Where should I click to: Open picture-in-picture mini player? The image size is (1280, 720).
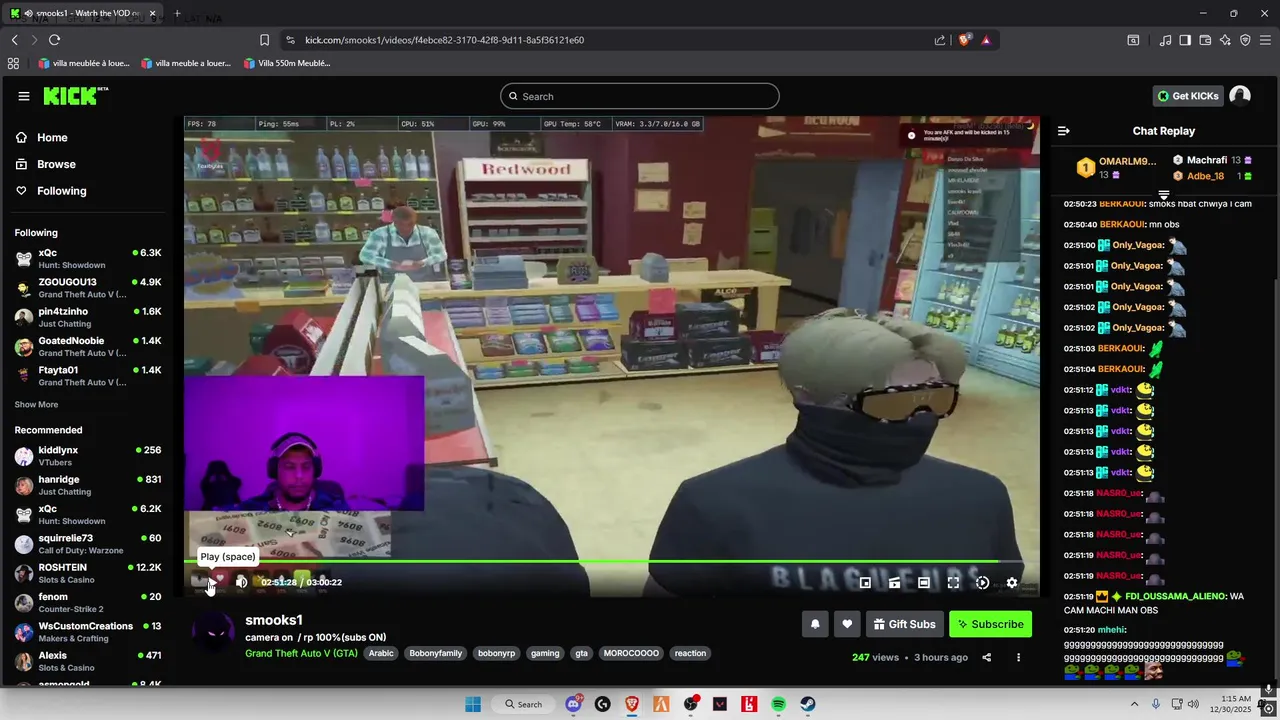(865, 583)
